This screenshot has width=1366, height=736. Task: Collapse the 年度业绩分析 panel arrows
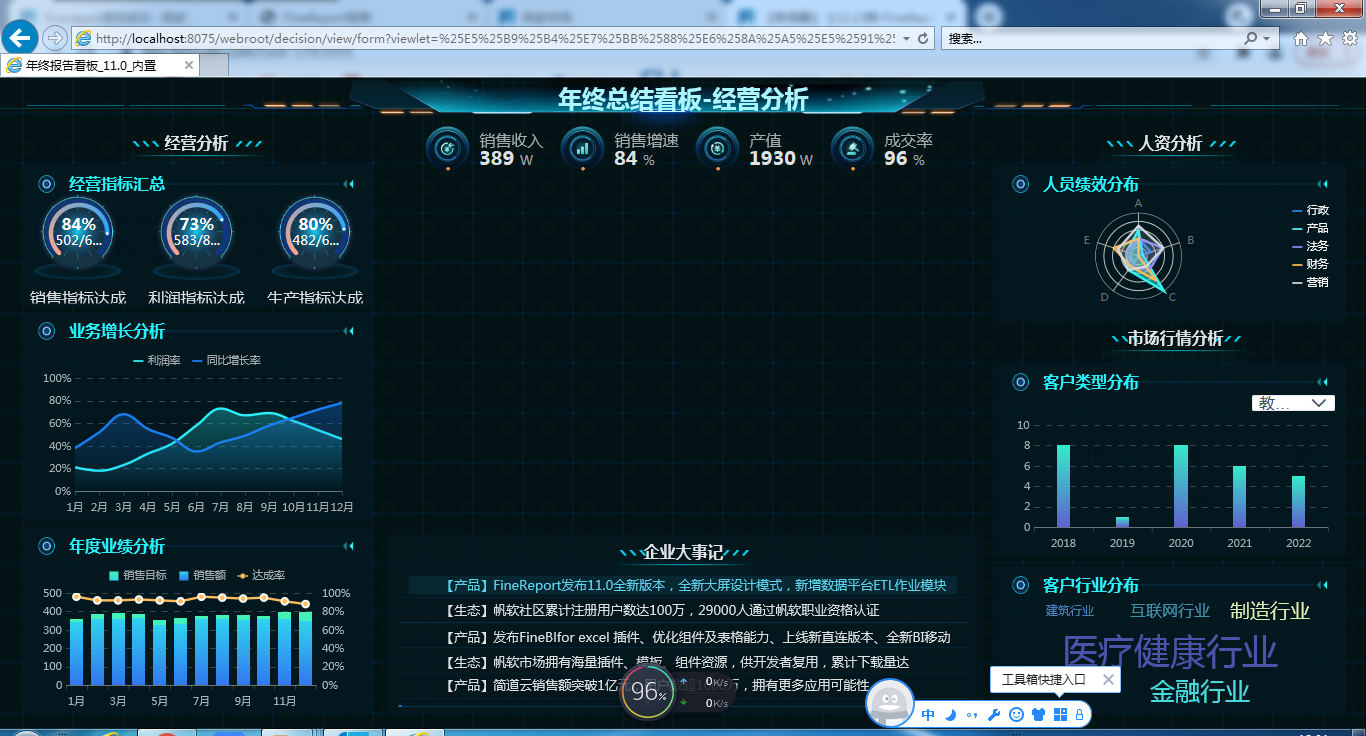point(349,546)
